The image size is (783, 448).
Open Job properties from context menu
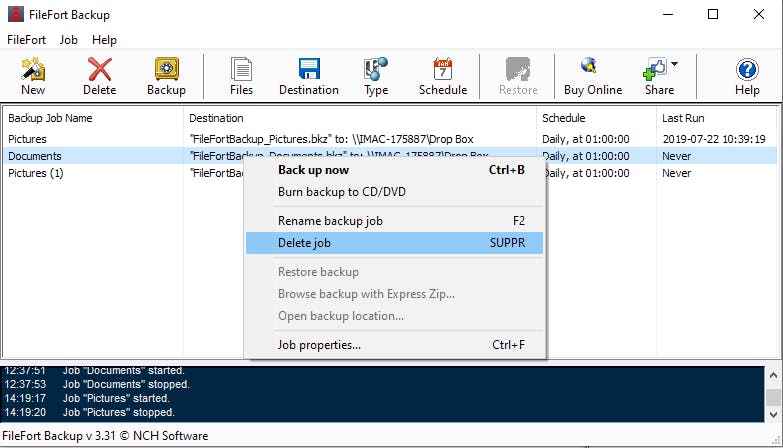pyautogui.click(x=394, y=345)
